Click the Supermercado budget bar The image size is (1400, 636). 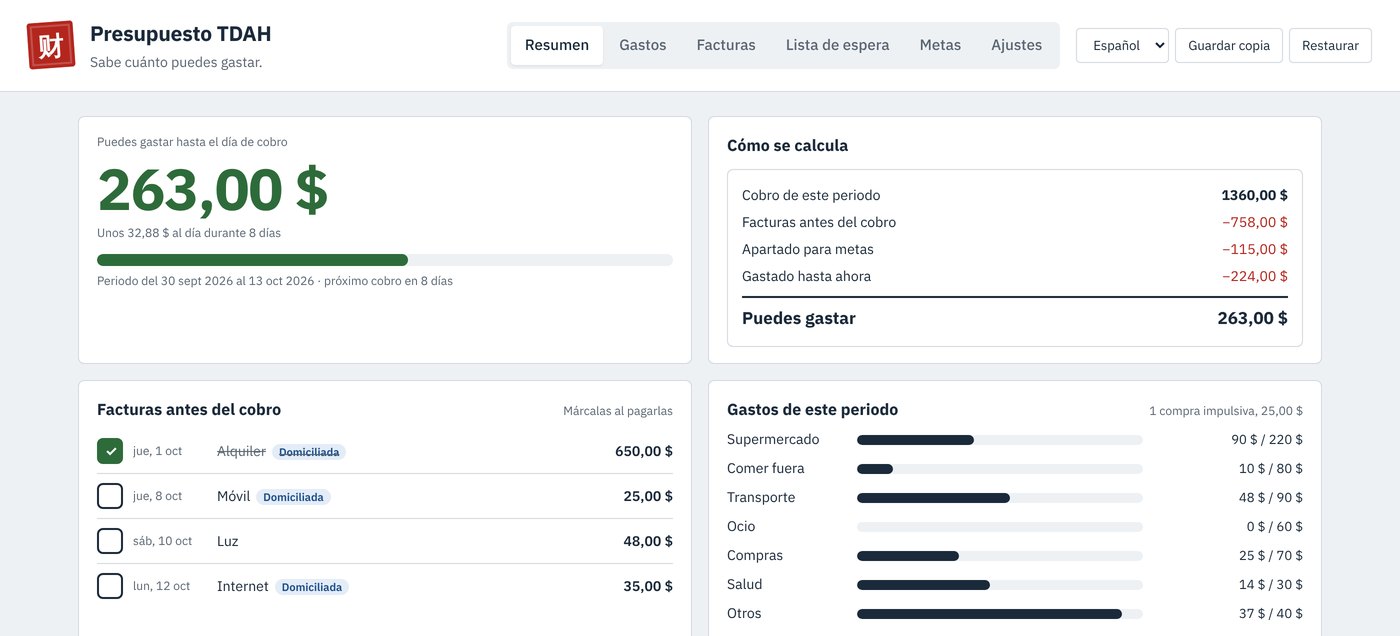(1000, 440)
